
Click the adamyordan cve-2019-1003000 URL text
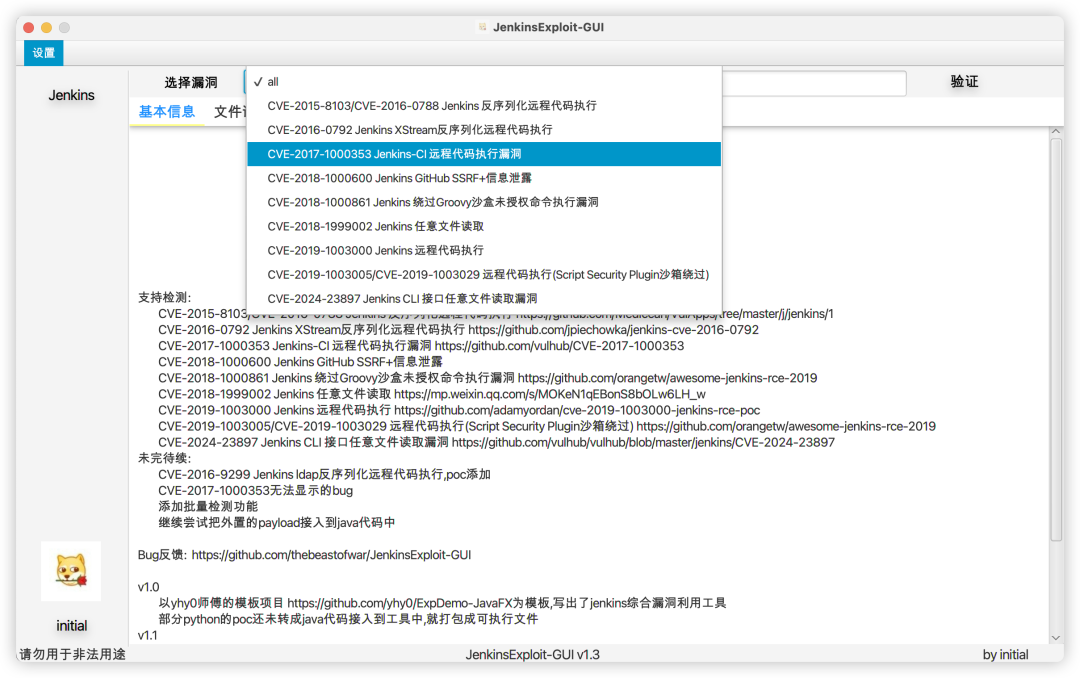577,410
